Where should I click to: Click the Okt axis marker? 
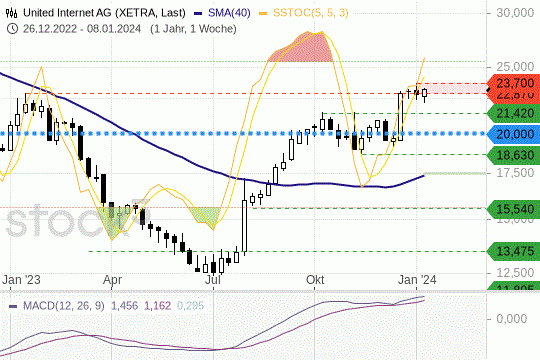[x=315, y=280]
